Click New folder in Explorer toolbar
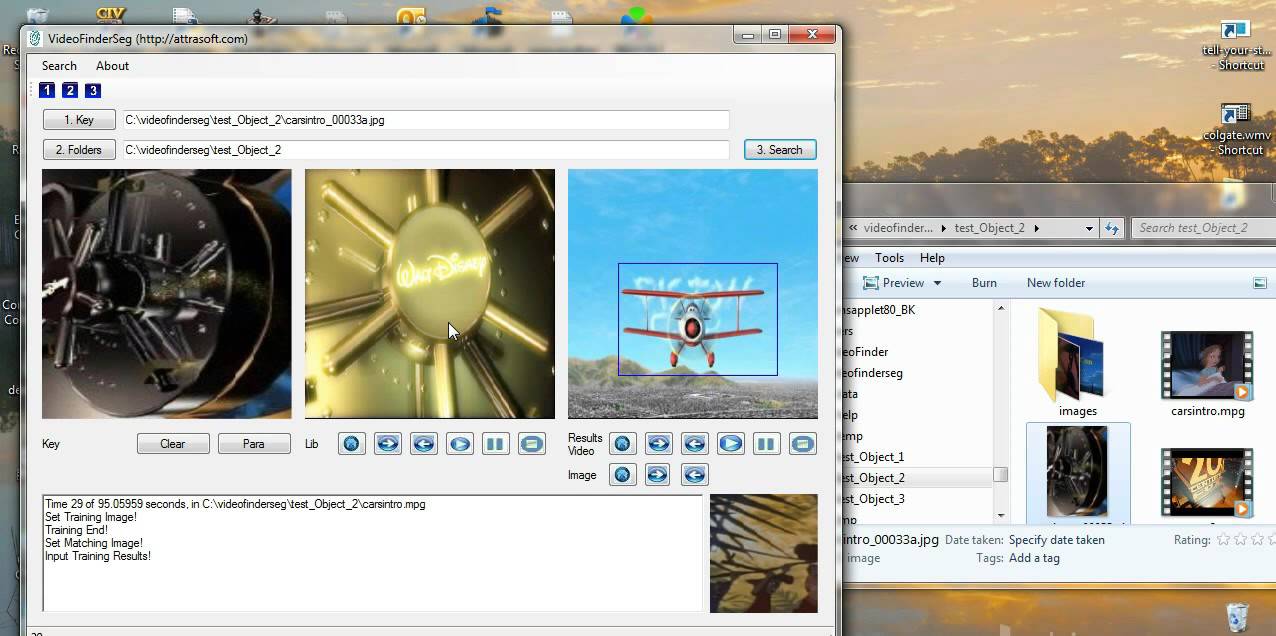The width and height of the screenshot is (1276, 636). pos(1056,283)
